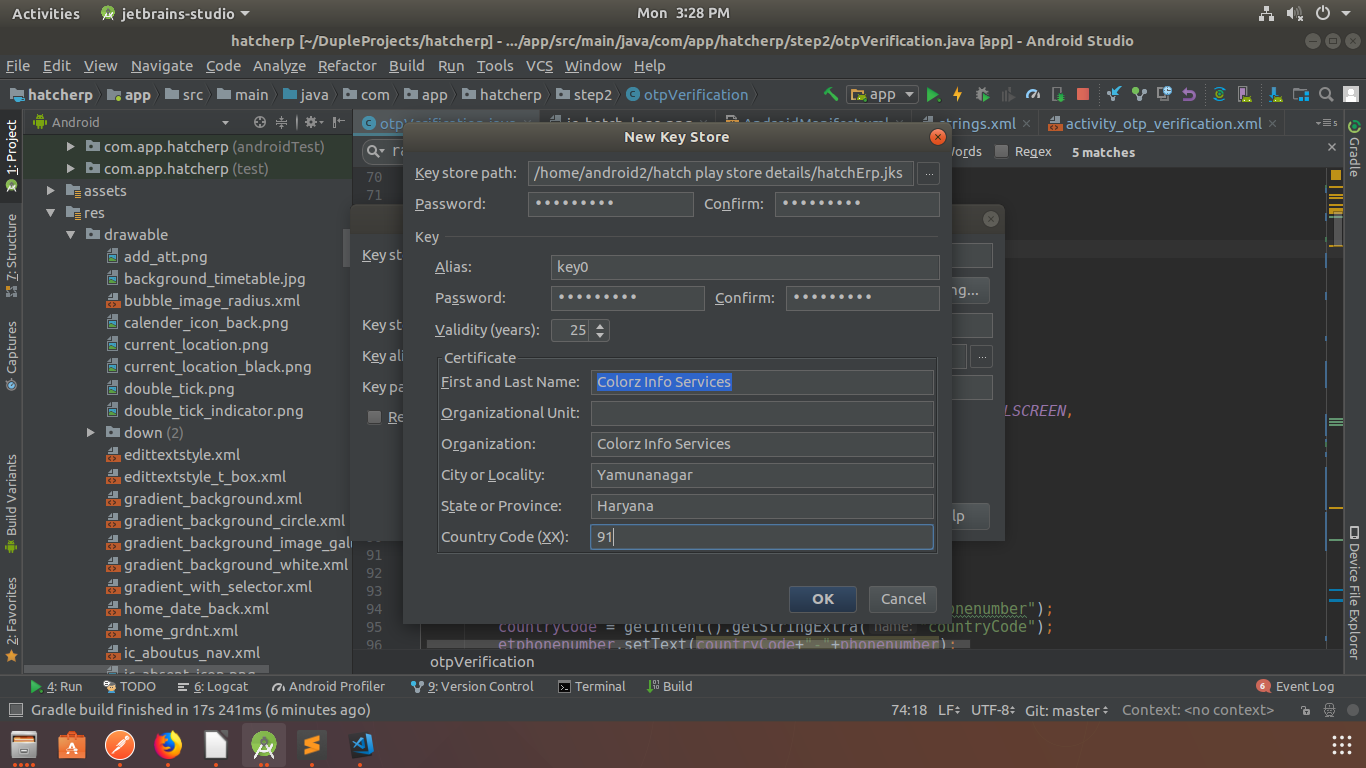Click the purple Revert arrow icon
Viewport: 1366px width, 768px height.
coord(1189,94)
